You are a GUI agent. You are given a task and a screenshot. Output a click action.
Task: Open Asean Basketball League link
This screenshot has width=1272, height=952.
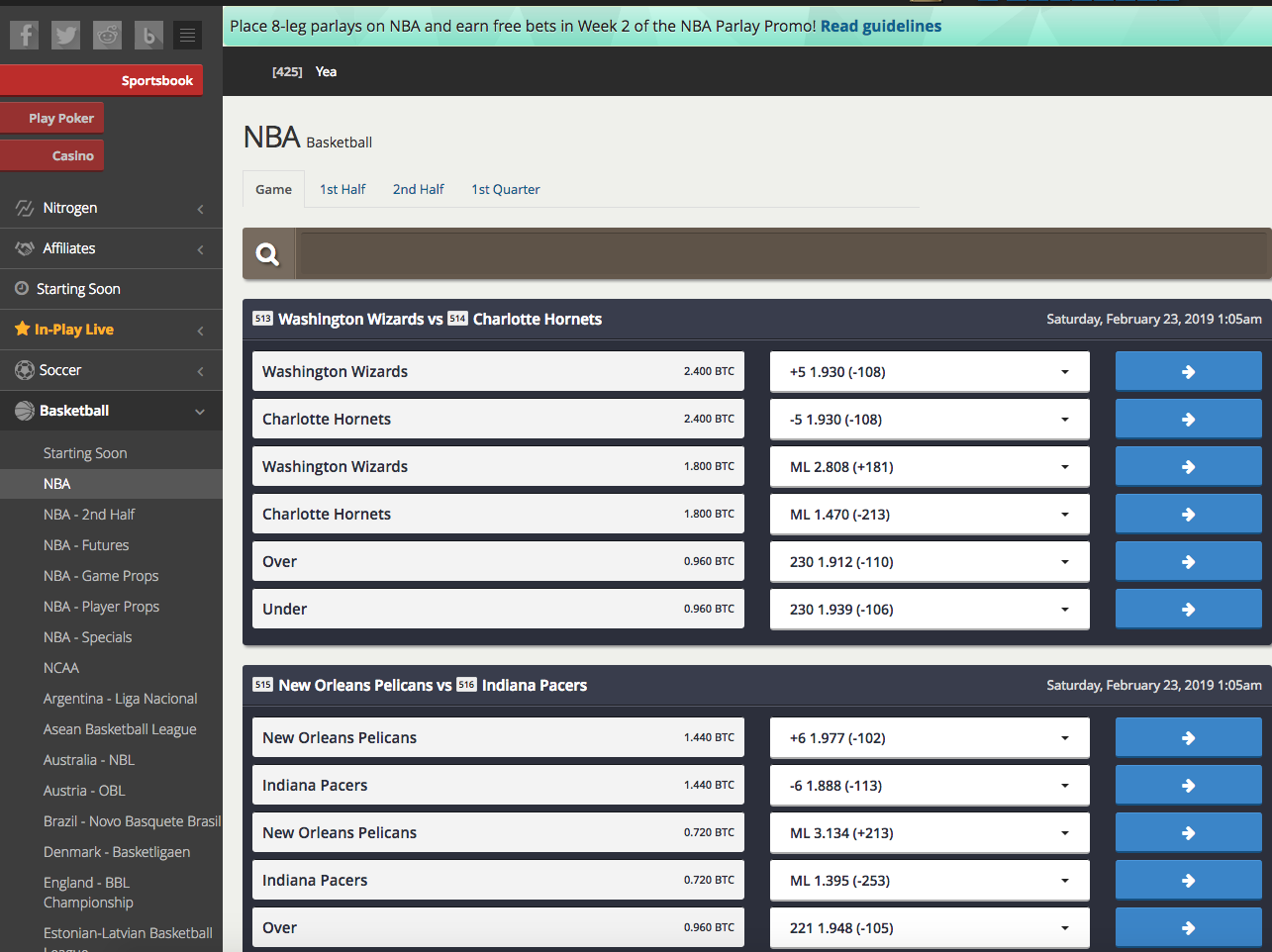click(120, 729)
